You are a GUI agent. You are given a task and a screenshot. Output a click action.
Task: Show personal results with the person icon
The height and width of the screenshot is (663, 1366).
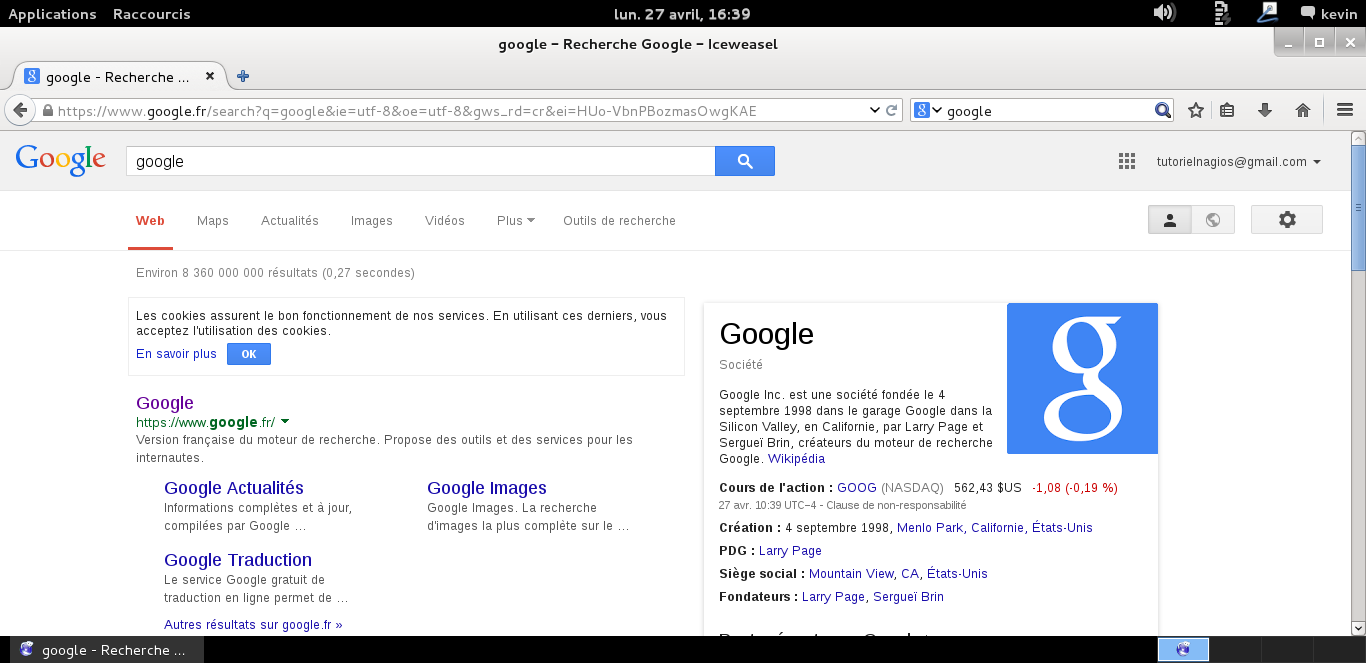click(x=1170, y=220)
